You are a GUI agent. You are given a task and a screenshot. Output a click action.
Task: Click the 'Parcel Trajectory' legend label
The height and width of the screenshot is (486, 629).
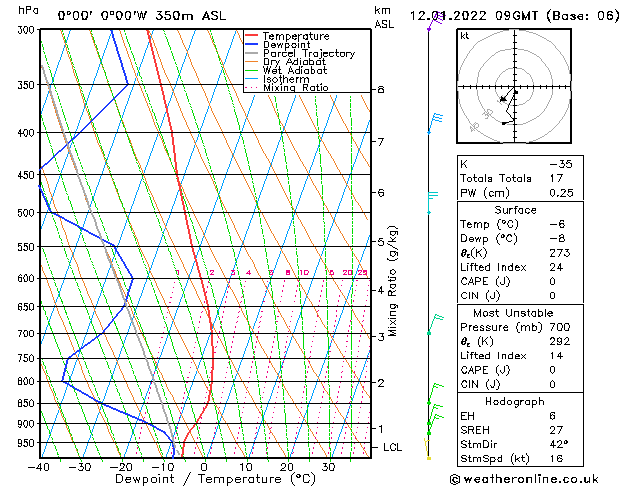(309, 53)
